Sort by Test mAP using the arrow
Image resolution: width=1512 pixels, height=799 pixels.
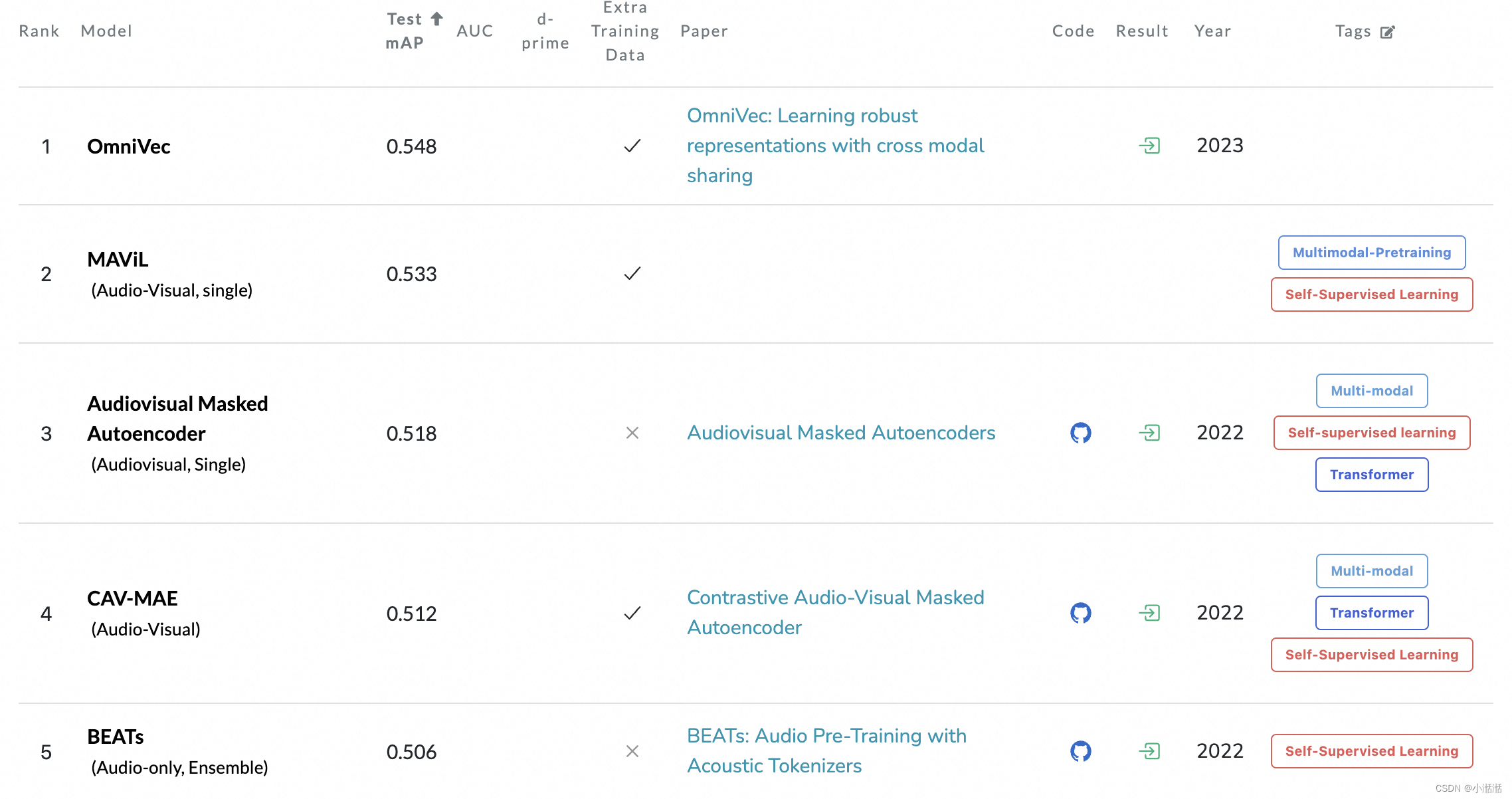436,19
